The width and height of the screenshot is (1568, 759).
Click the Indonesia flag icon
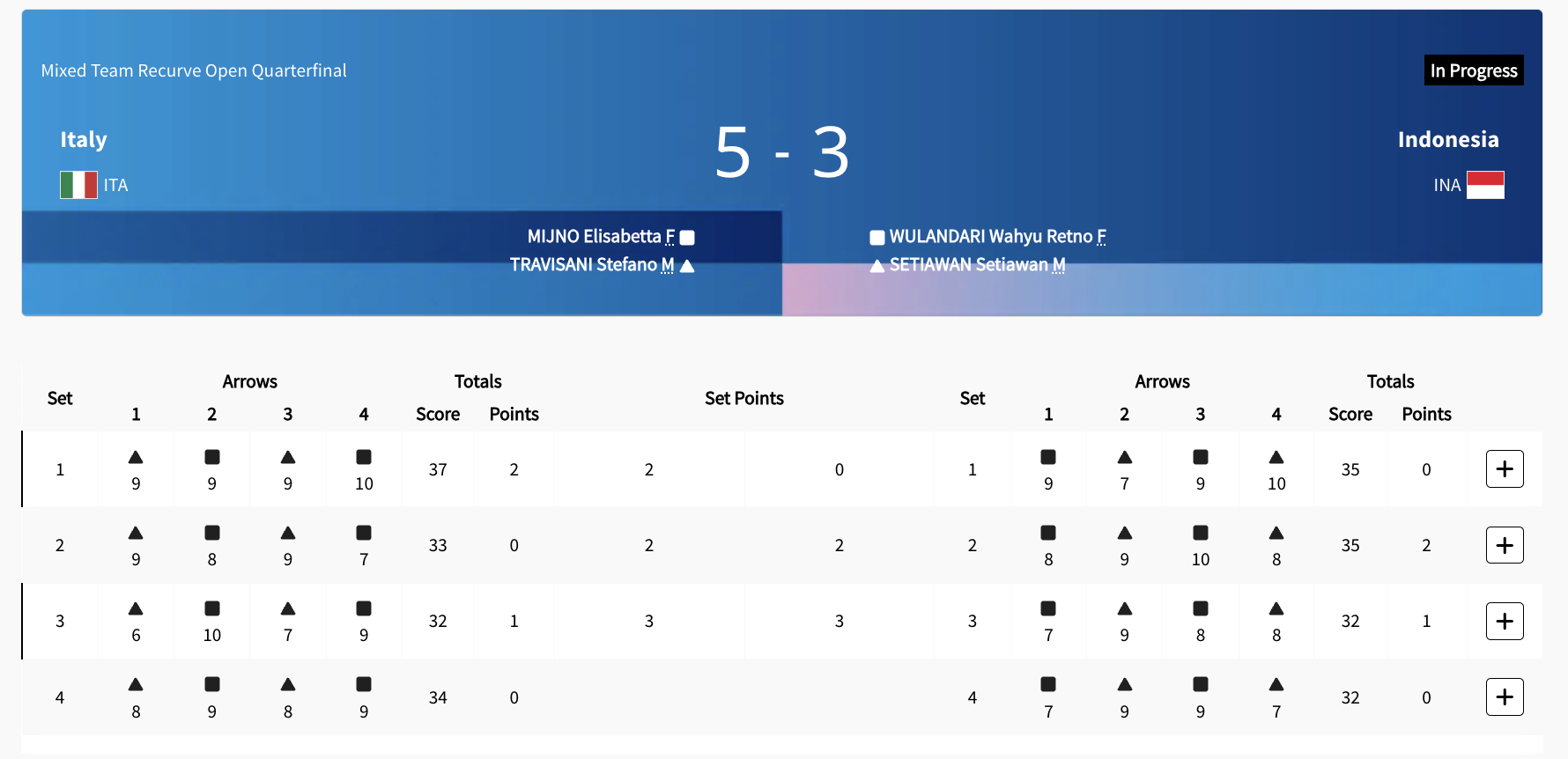tap(1485, 185)
